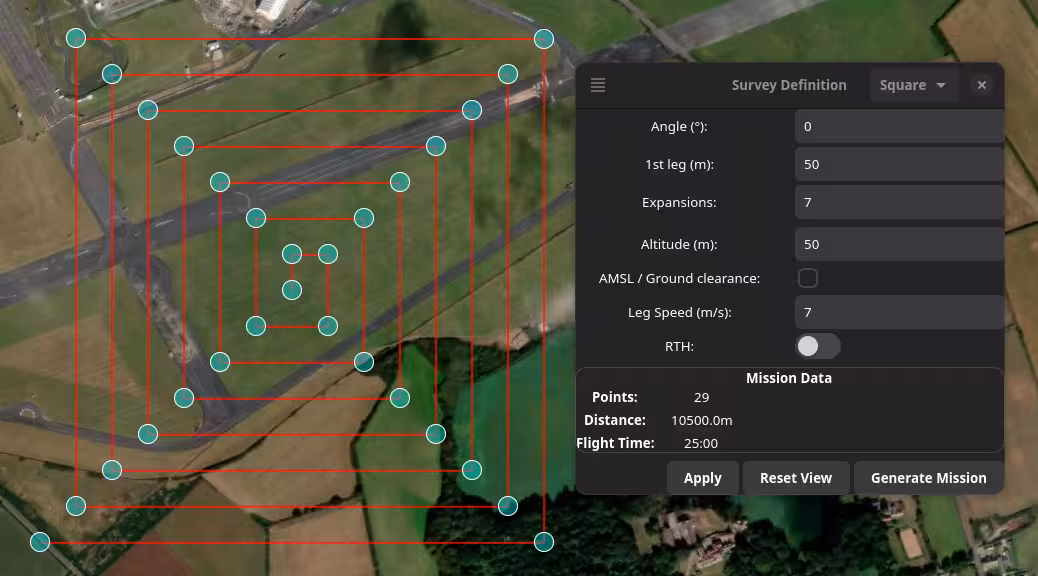Enable the AMSL / Ground clearance checkbox
Viewport: 1038px width, 576px height.
(x=807, y=278)
